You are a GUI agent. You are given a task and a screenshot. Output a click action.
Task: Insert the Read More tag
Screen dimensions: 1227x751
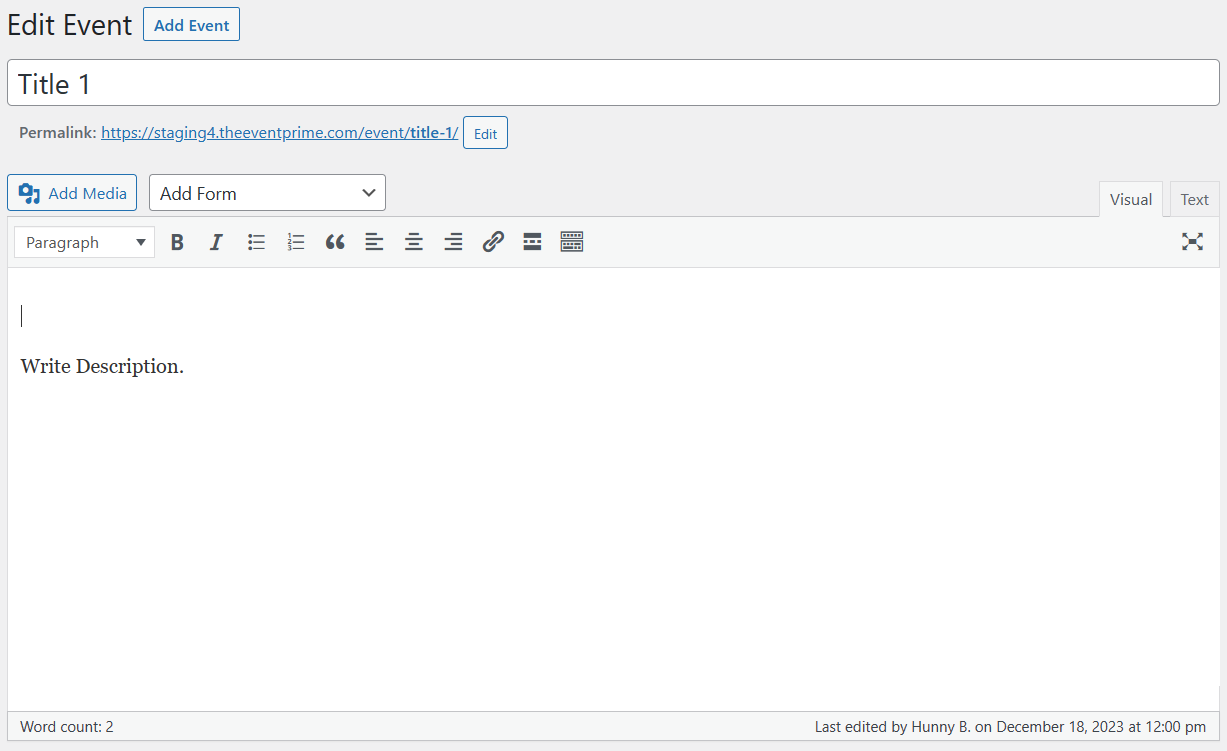pos(532,242)
